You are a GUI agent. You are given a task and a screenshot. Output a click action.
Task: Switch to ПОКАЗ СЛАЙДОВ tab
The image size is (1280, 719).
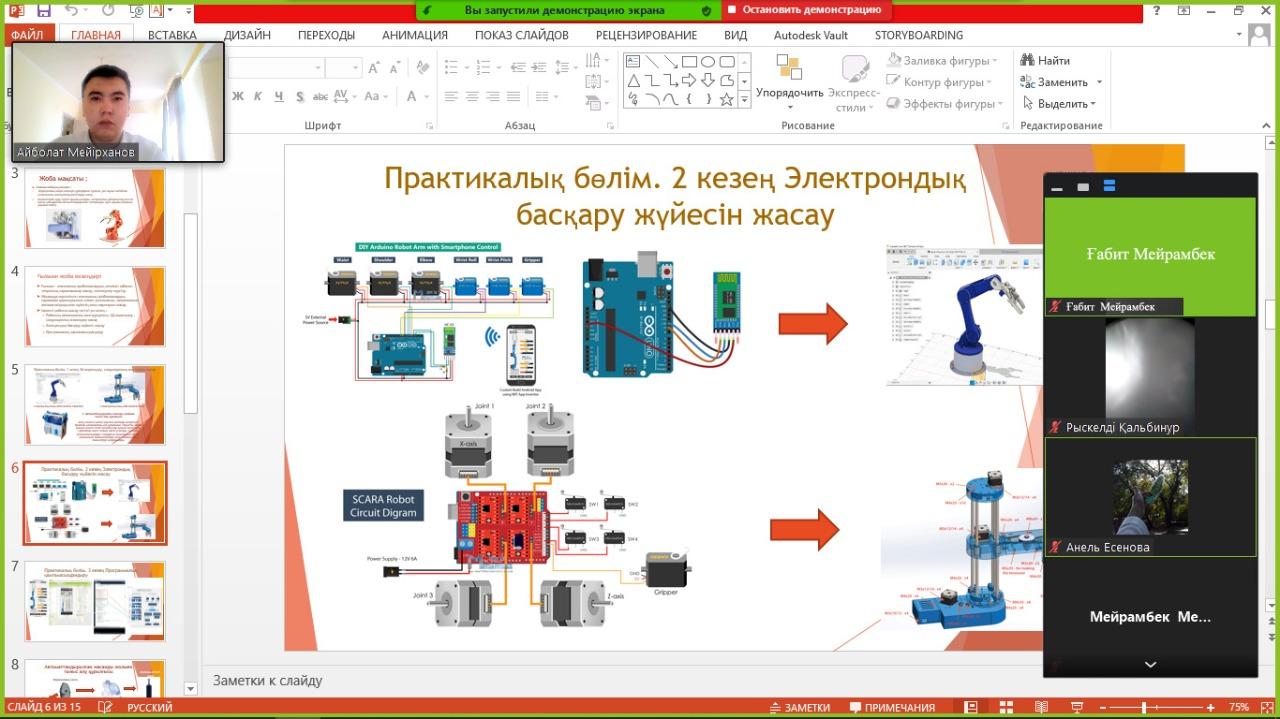pos(521,35)
